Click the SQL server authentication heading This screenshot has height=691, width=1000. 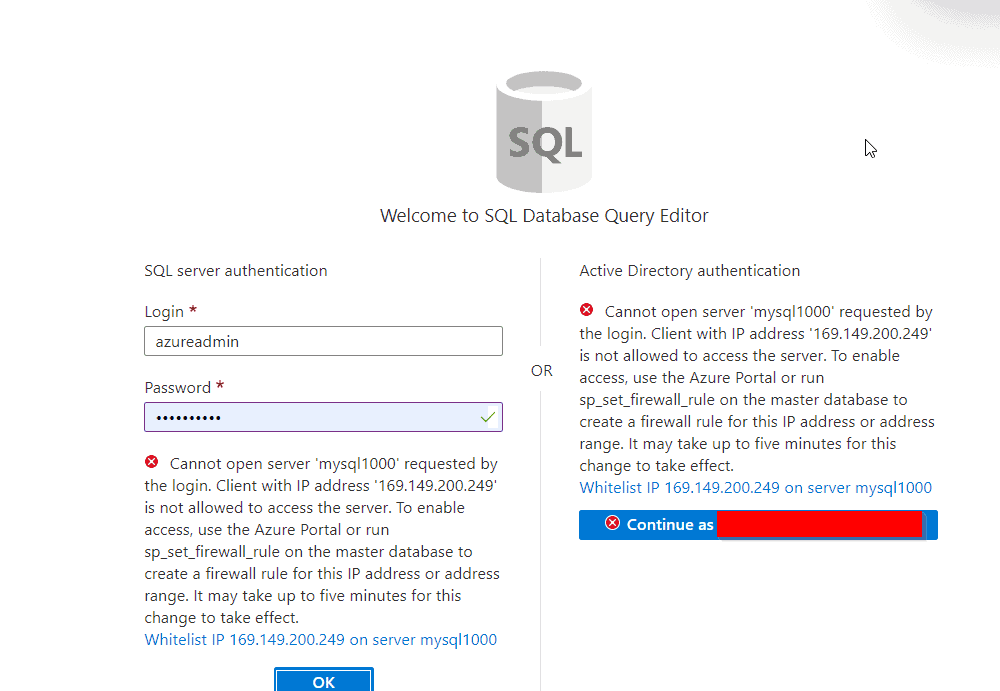[235, 270]
